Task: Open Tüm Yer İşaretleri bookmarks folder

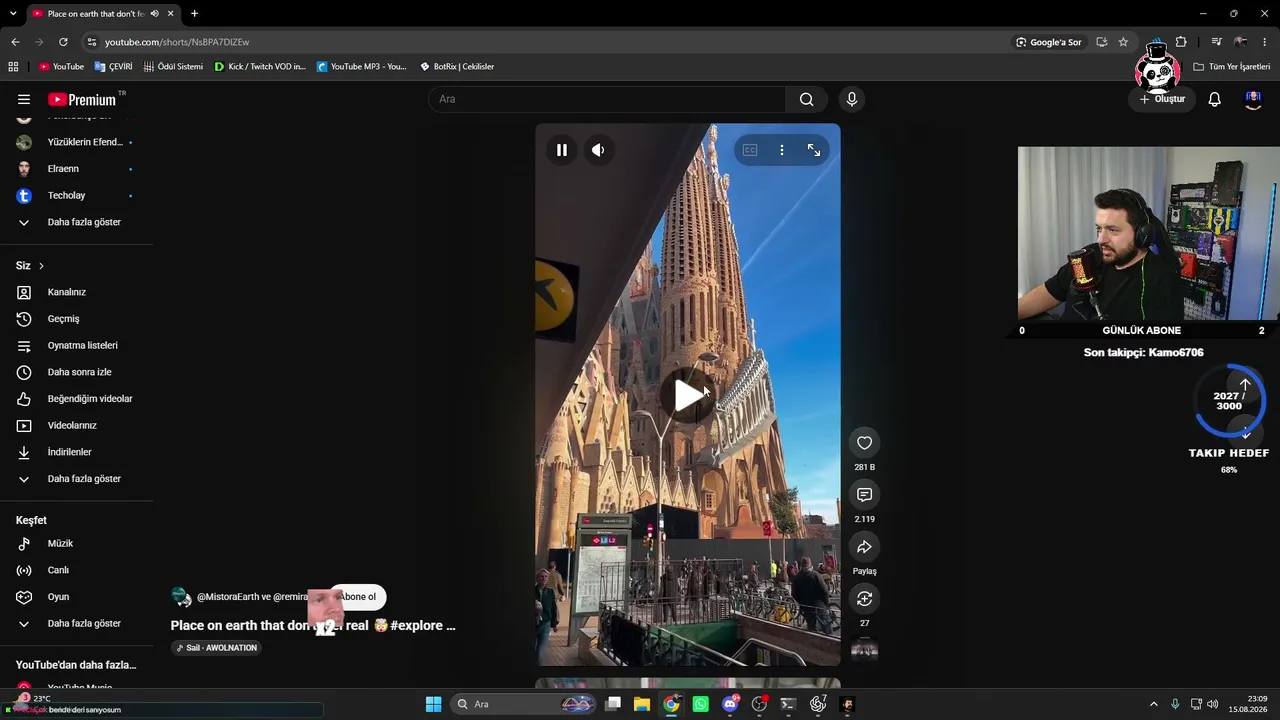Action: [1232, 67]
